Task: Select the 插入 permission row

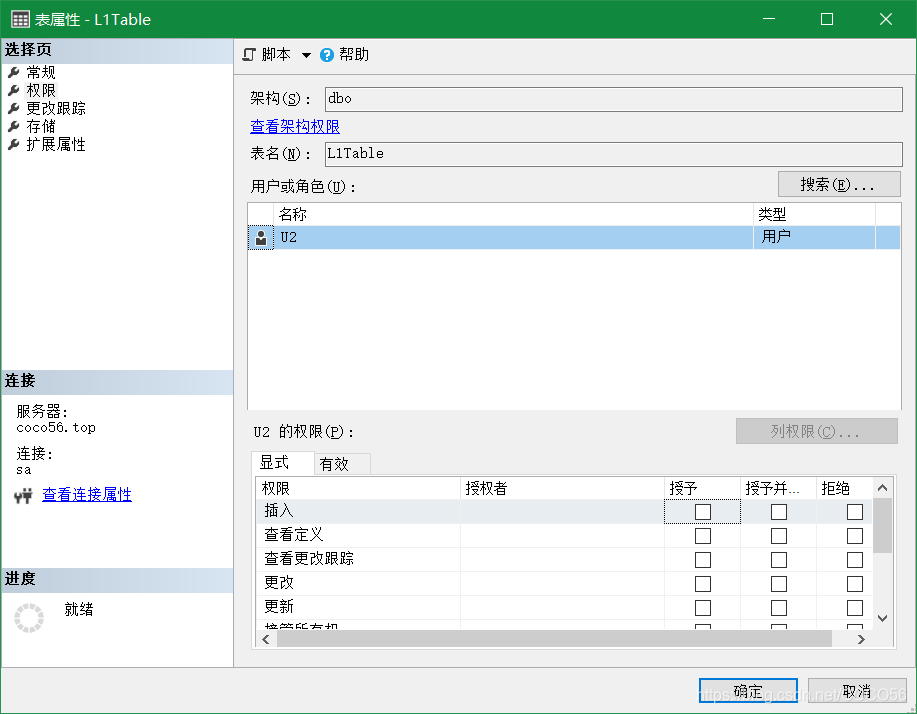Action: tap(564, 512)
